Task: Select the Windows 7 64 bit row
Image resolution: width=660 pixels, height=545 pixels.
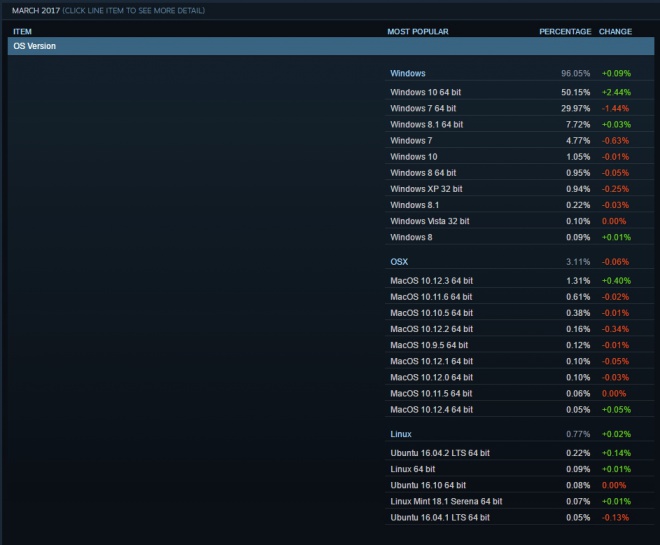Action: (x=519, y=108)
